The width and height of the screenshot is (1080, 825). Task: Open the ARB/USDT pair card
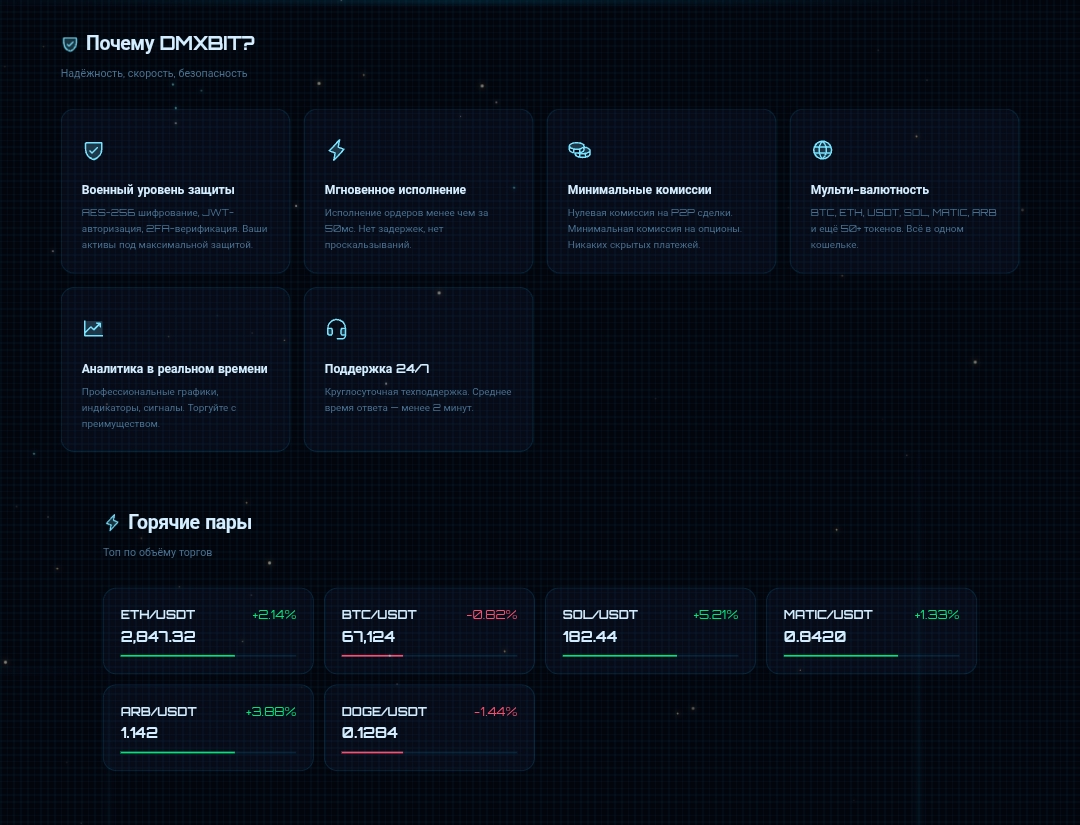(x=208, y=727)
